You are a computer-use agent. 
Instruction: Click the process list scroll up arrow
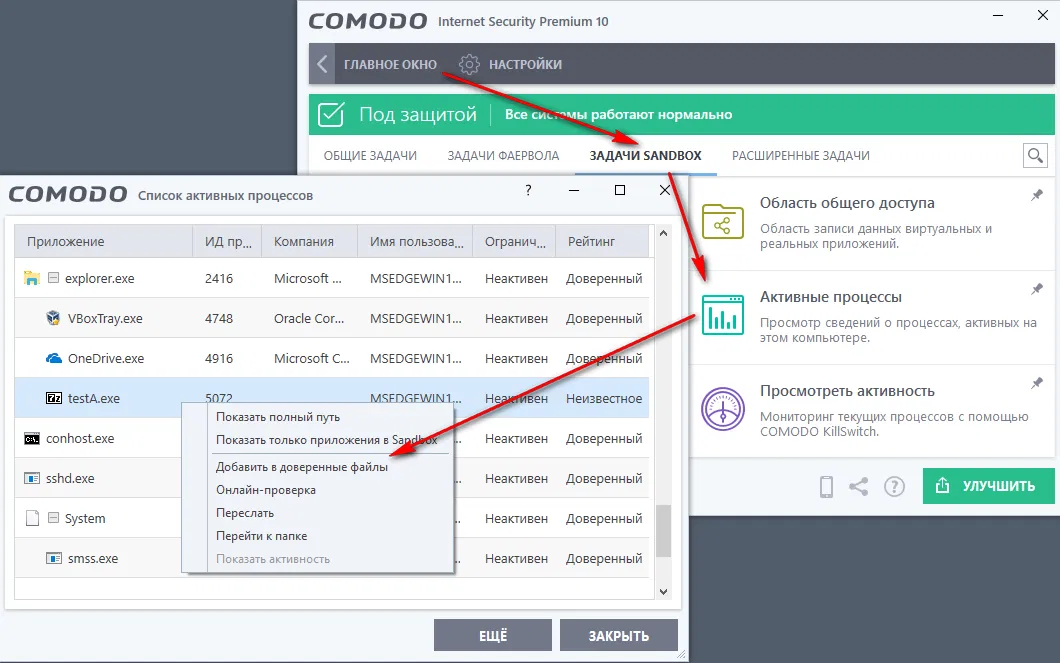point(663,233)
